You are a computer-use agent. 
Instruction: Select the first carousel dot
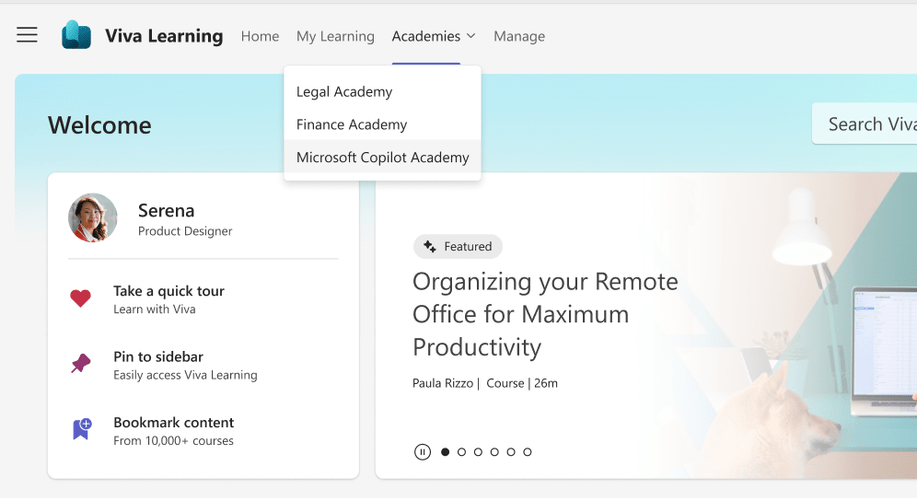(445, 452)
